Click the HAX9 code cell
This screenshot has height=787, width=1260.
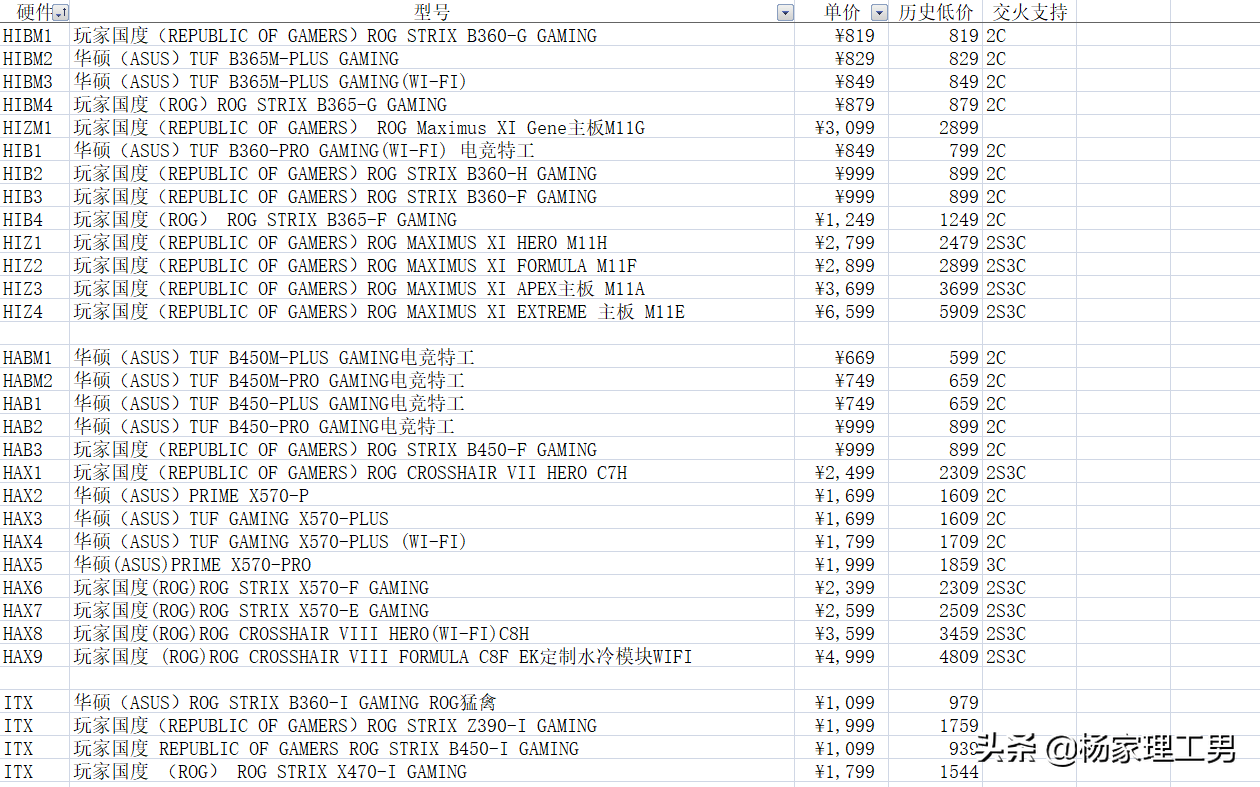[35, 657]
